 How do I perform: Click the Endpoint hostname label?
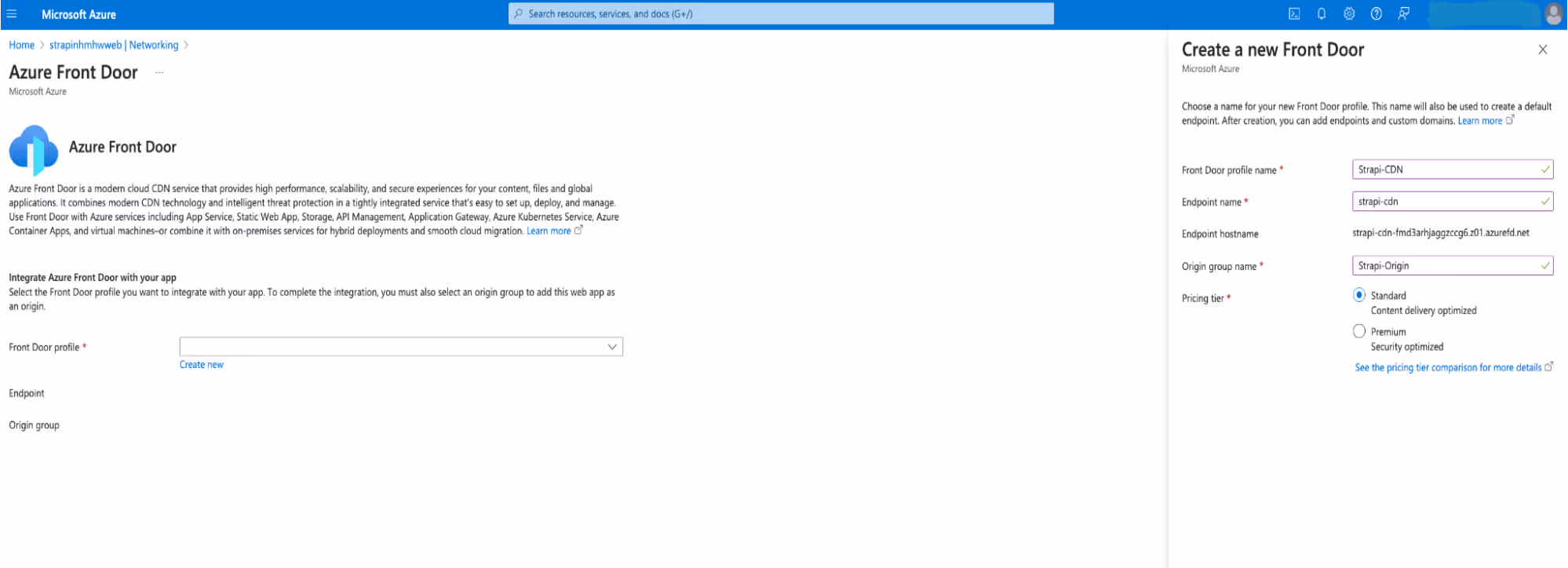tap(1220, 234)
